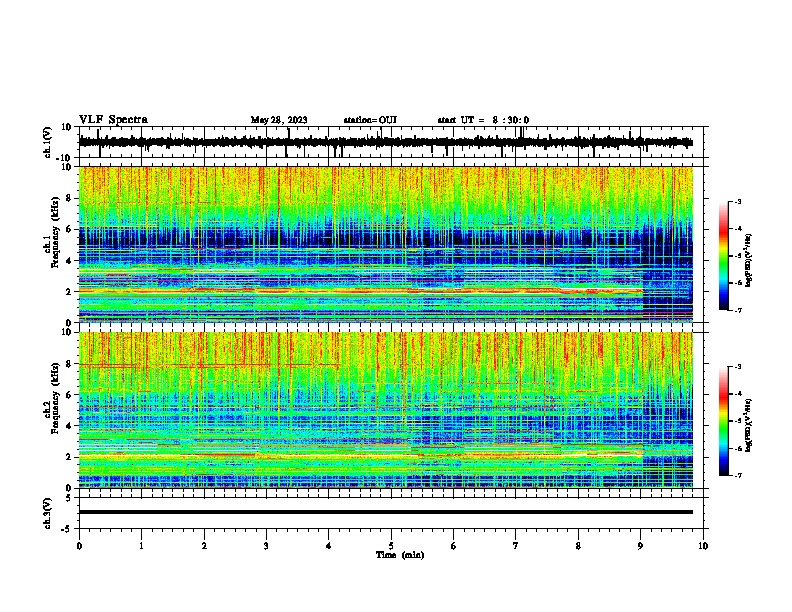This screenshot has height=612, width=792.
Task: Click the "ch.1(V)" axis label
Action: (x=48, y=142)
